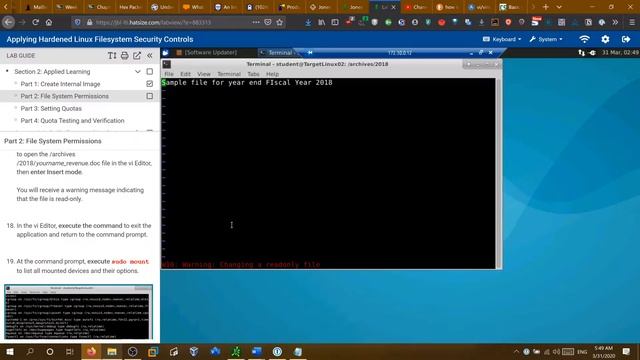Open Task View on taskbar

[x=70, y=351]
